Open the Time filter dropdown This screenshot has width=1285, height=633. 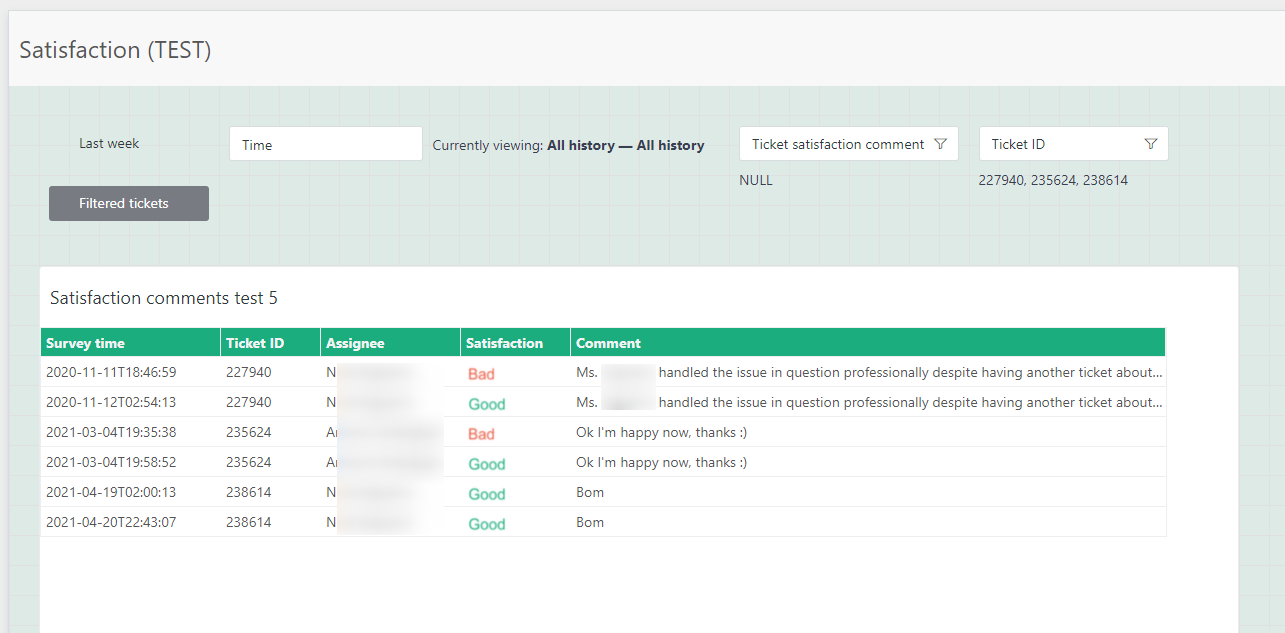[x=325, y=144]
